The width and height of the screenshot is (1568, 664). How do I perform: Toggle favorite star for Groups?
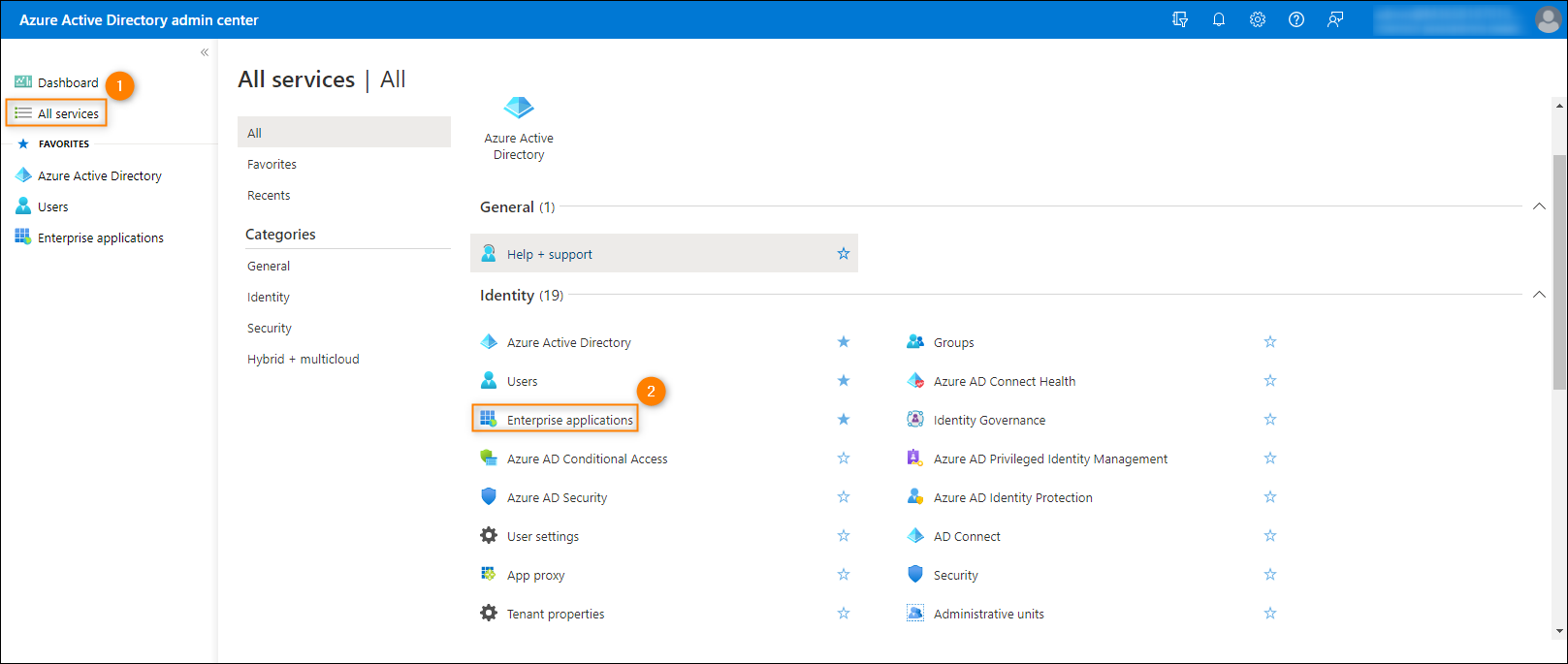(1270, 341)
